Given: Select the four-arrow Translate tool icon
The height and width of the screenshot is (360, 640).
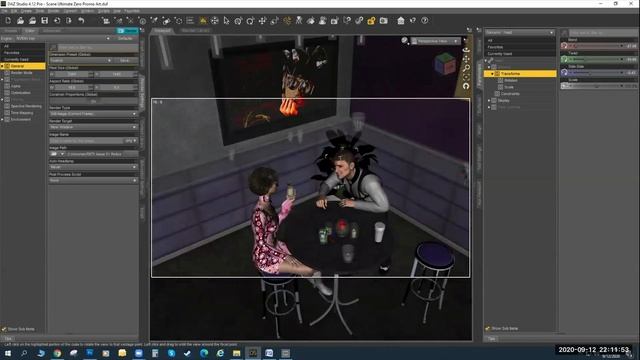Looking at the screenshot, I should (262, 20).
